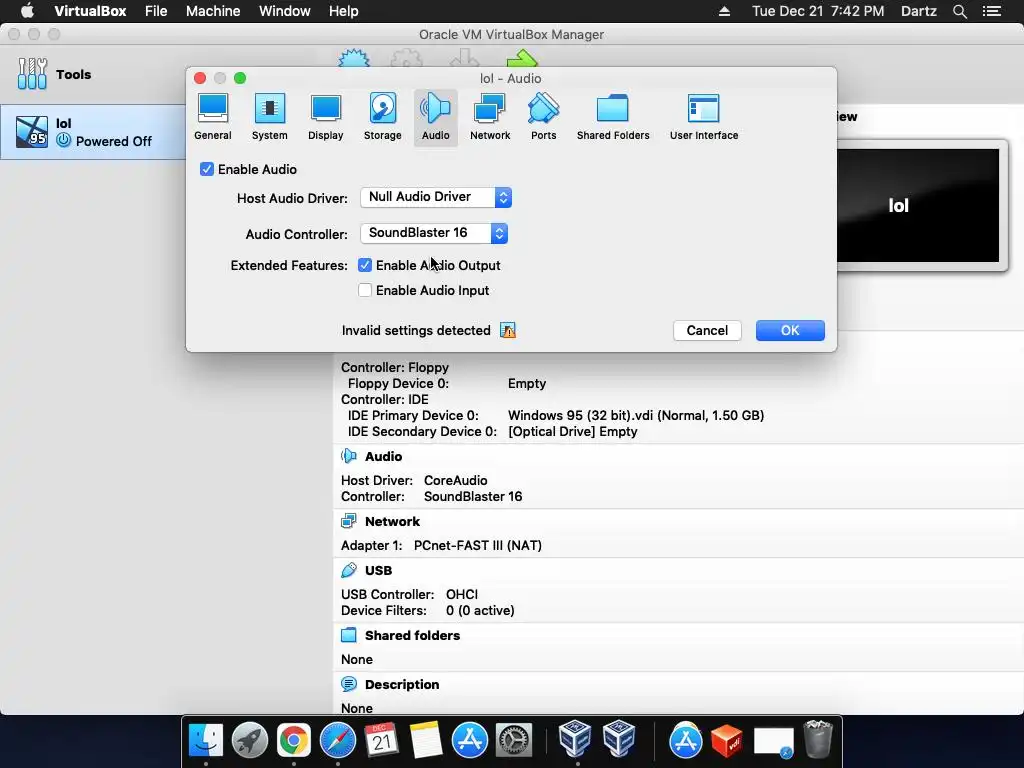Open the General settings section
The image size is (1024, 768).
point(212,118)
